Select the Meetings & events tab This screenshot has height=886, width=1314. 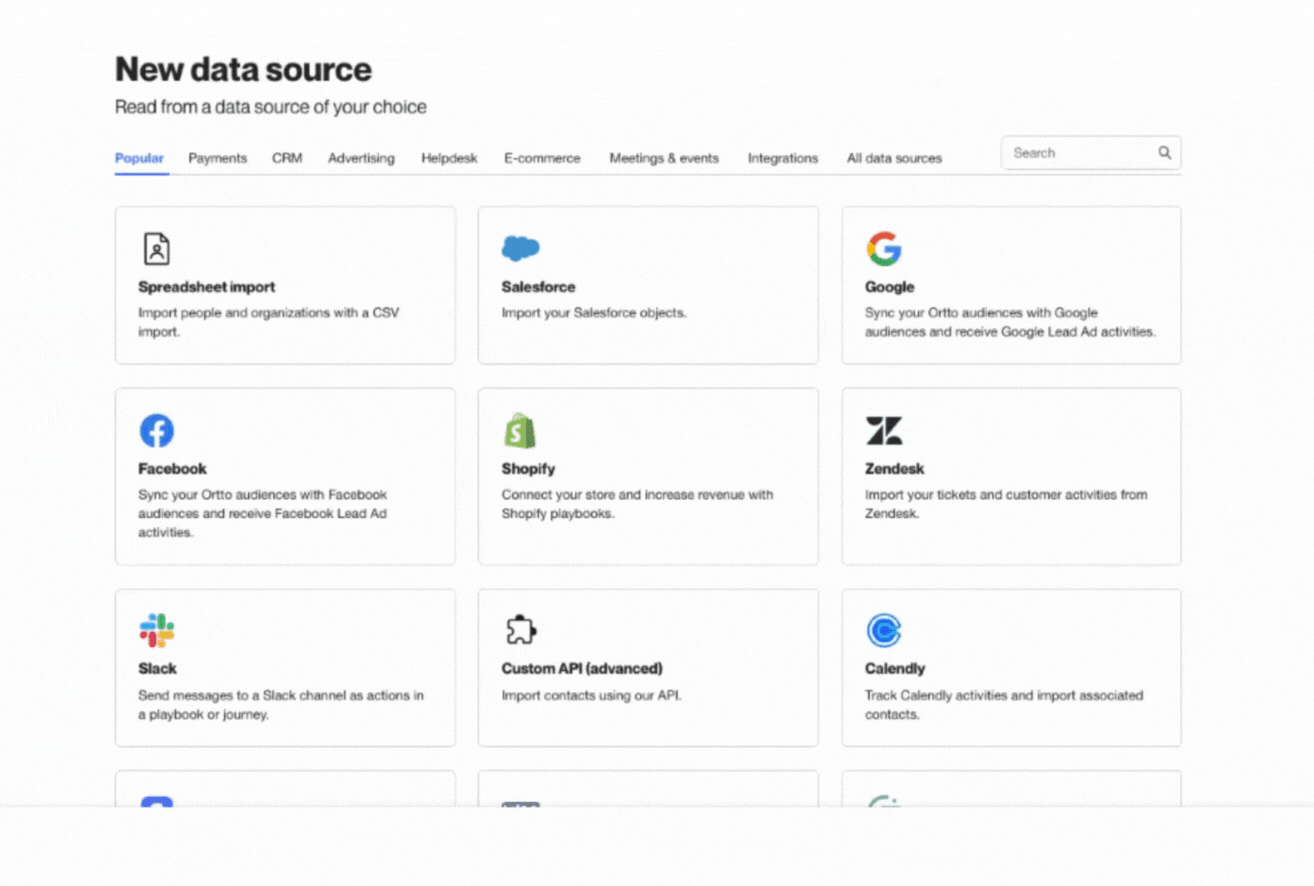[x=664, y=158]
